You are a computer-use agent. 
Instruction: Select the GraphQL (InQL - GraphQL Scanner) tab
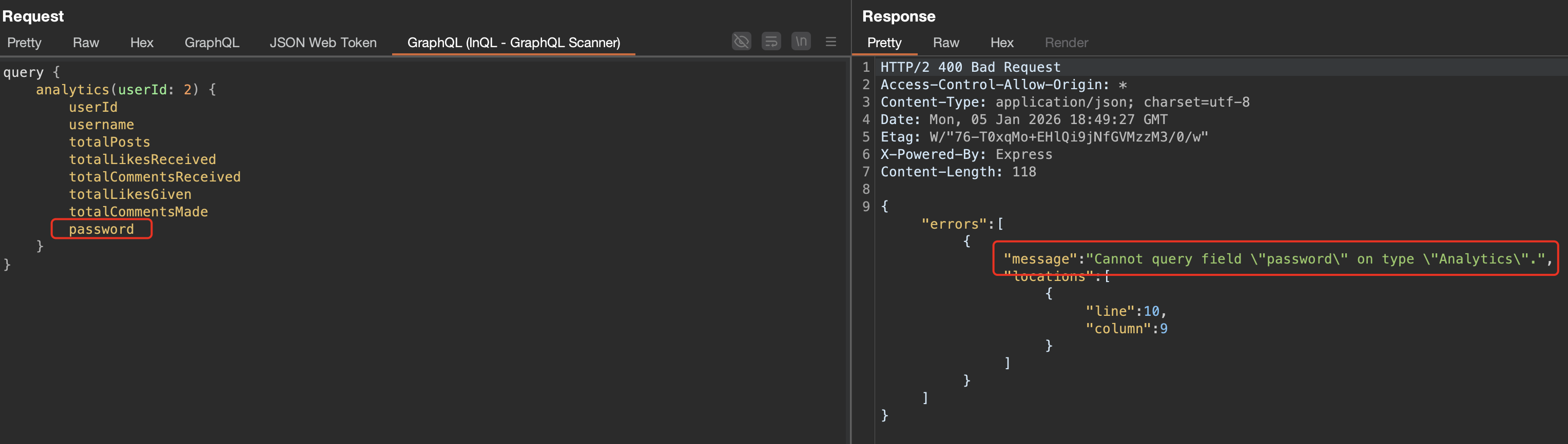coord(513,43)
